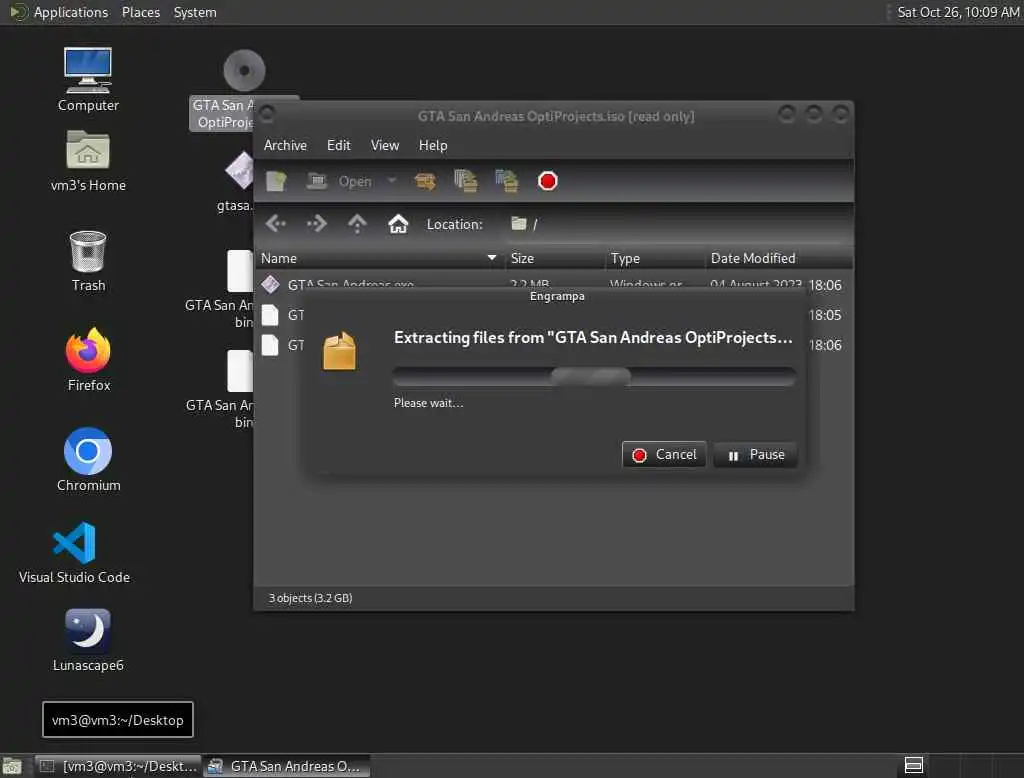The height and width of the screenshot is (778, 1024).
Task: Go forward with the right arrow
Action: pyautogui.click(x=317, y=224)
